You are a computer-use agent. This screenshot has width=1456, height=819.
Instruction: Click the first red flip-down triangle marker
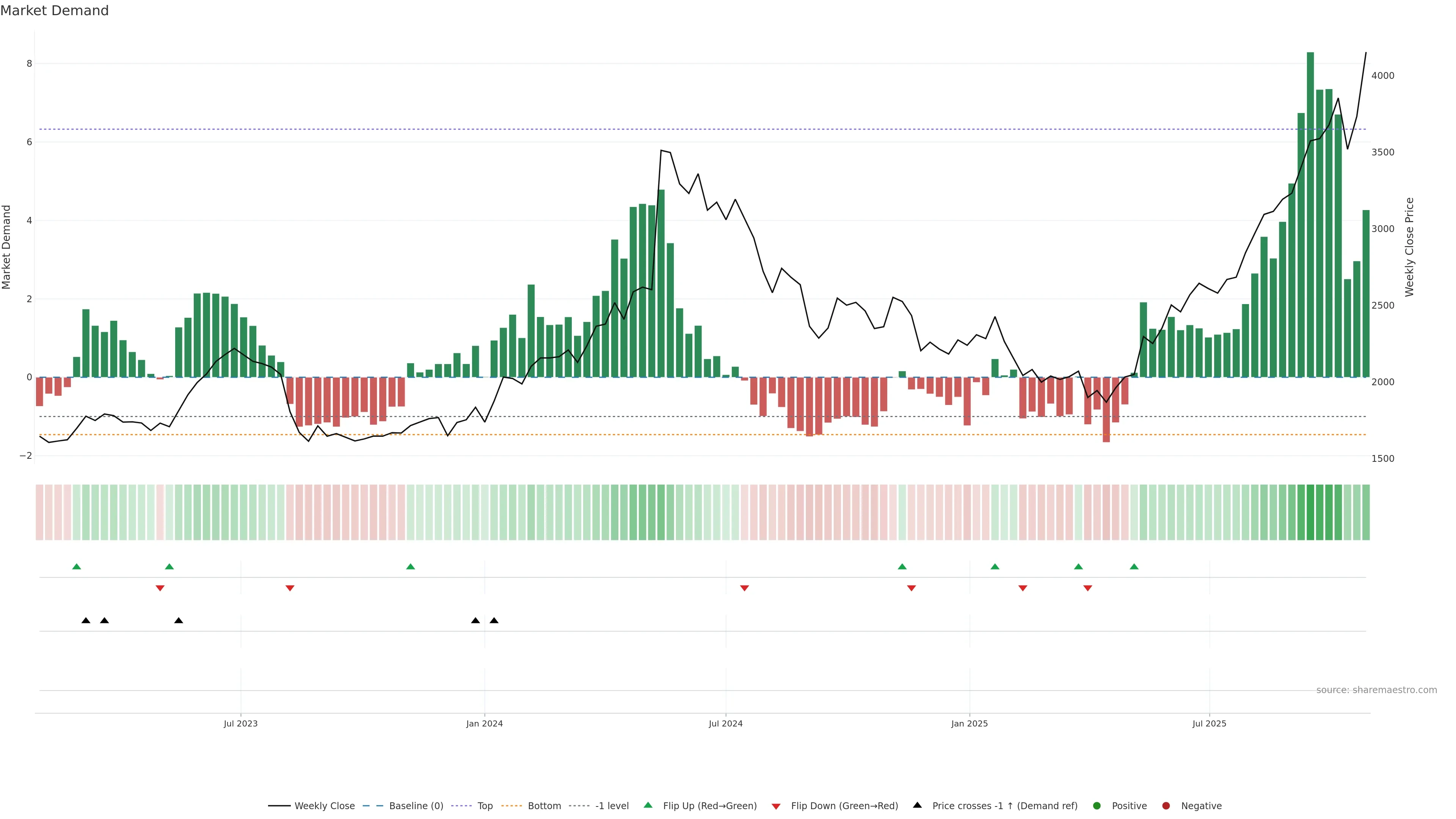point(160,588)
